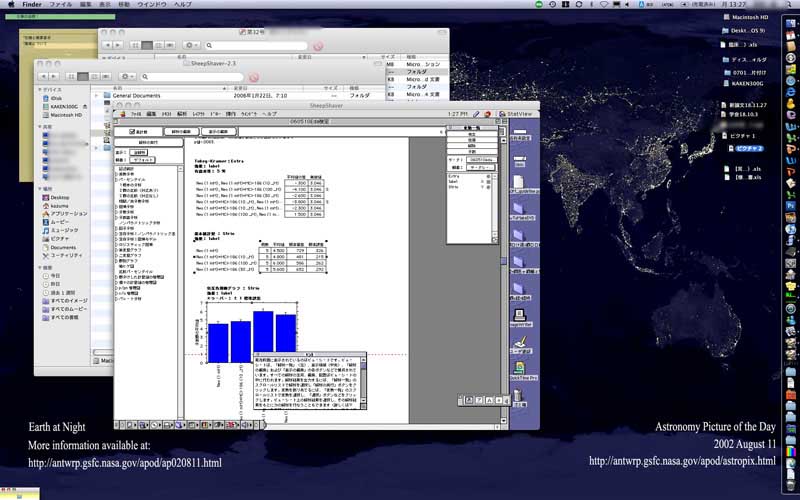
Task: Open Finder menu in macOS menu bar
Action: (x=32, y=4)
